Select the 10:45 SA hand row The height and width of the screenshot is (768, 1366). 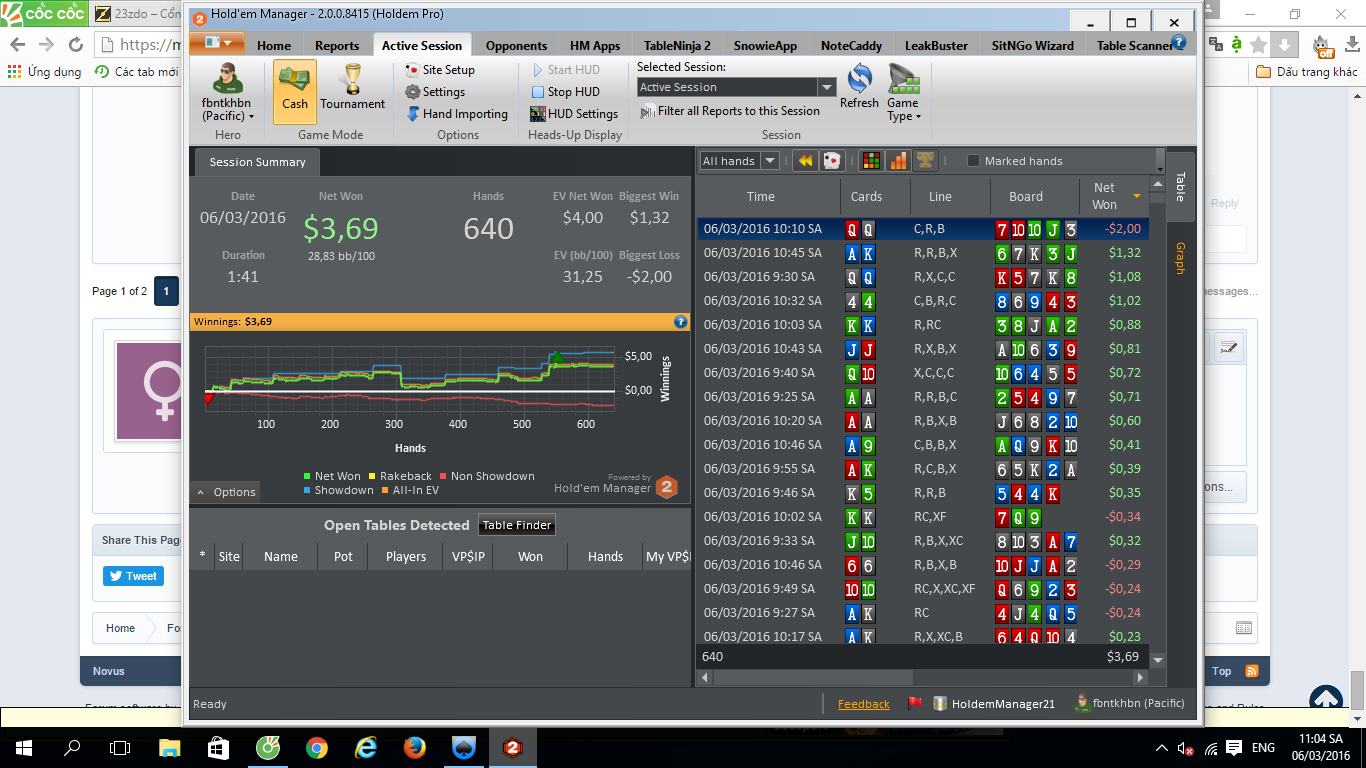pos(922,253)
